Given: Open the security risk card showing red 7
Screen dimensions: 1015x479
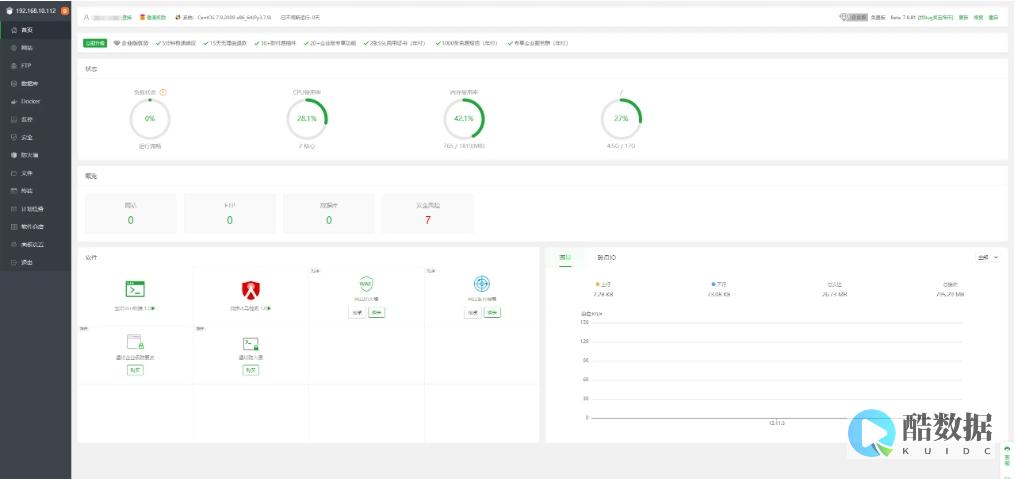Looking at the screenshot, I should point(428,214).
